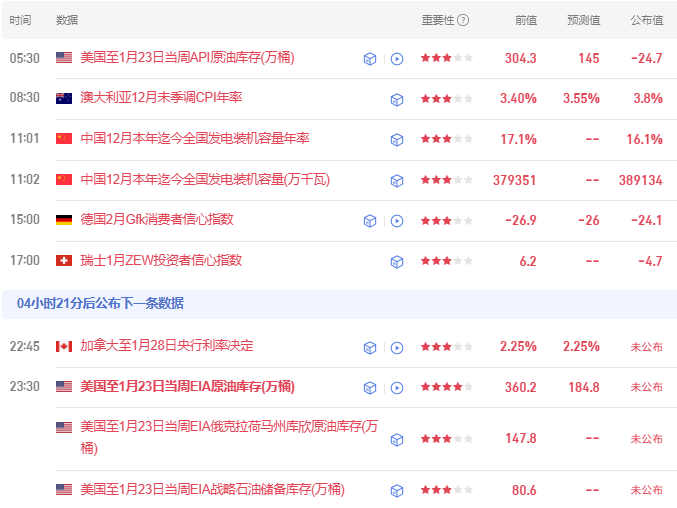677x508 pixels.
Task: Click the 22:45 time cell
Action: [25, 347]
